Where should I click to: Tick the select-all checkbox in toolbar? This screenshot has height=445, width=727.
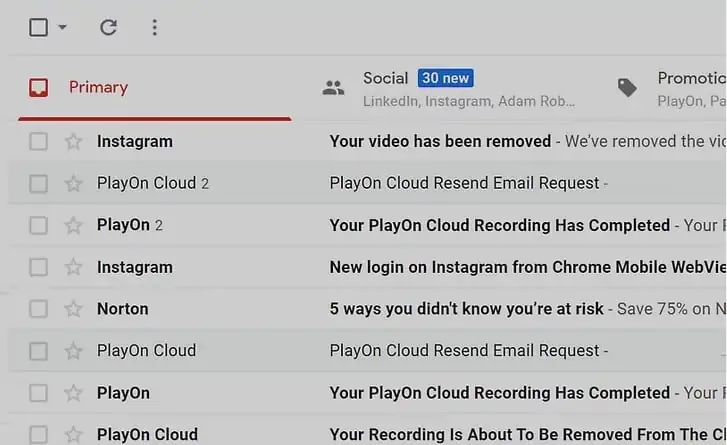pyautogui.click(x=38, y=27)
